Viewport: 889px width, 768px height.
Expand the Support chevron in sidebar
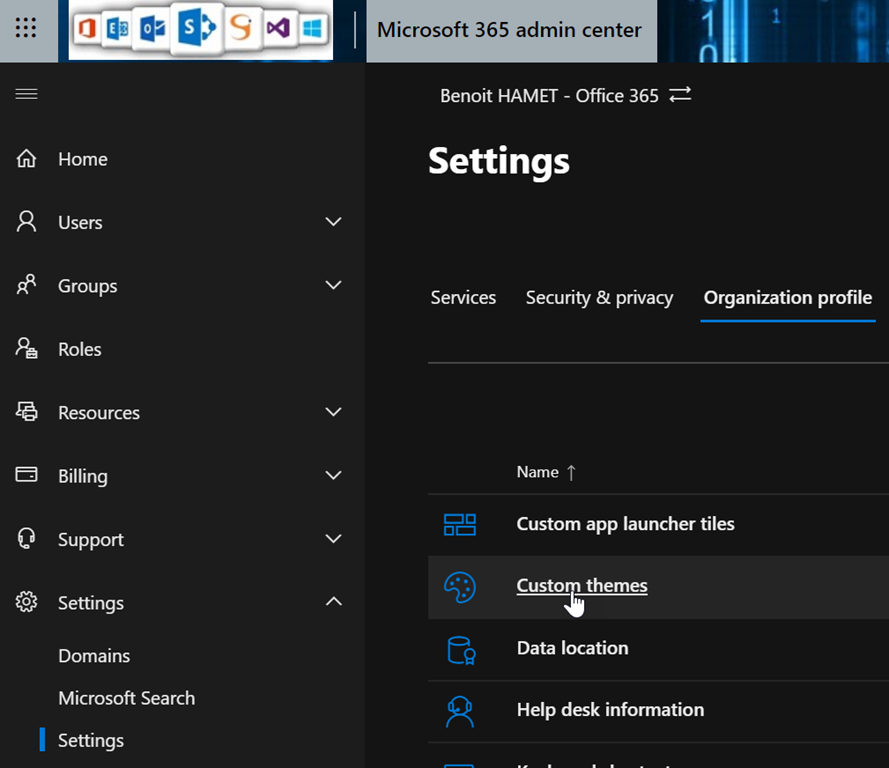coord(334,539)
